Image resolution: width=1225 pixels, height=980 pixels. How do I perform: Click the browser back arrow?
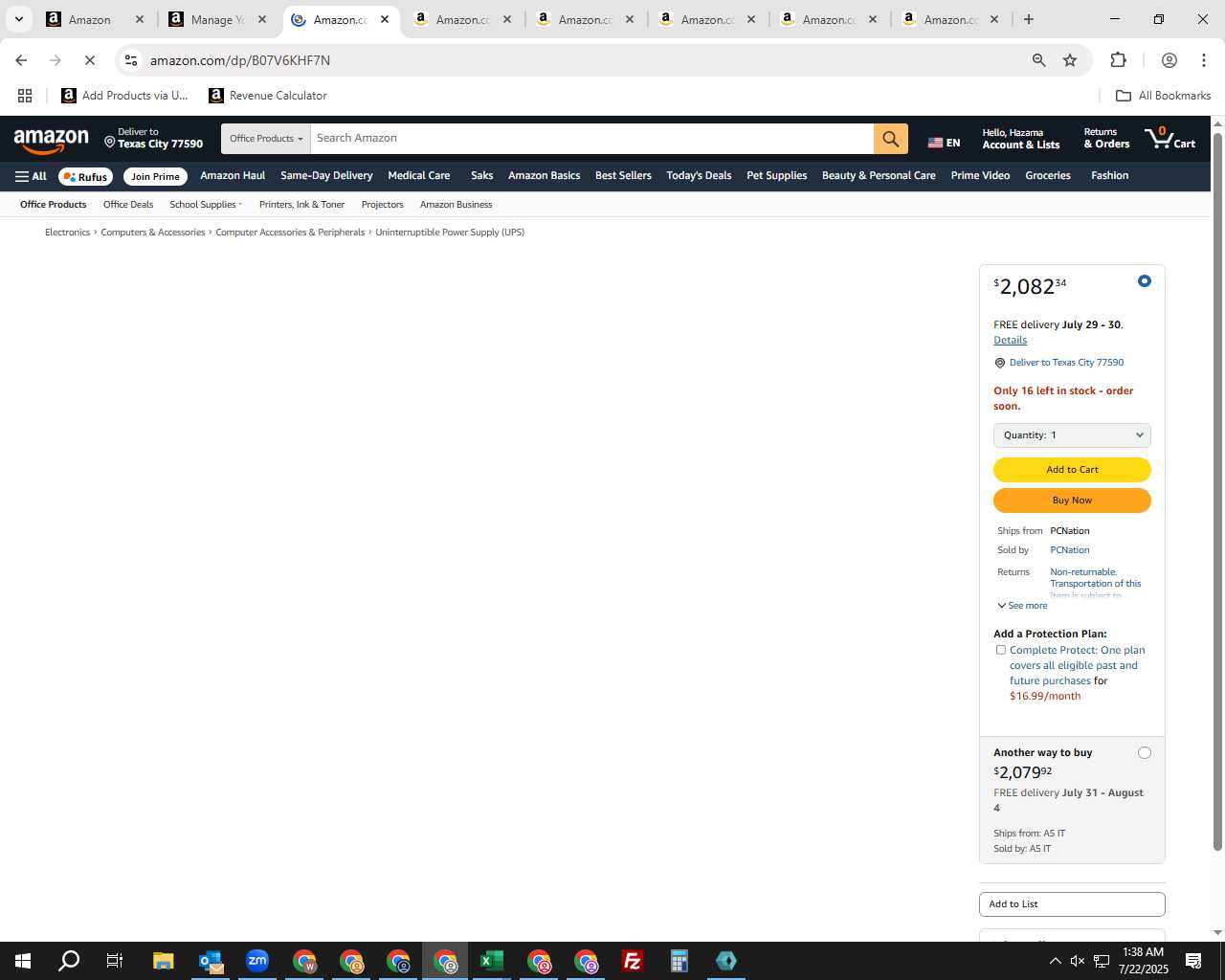(x=21, y=60)
